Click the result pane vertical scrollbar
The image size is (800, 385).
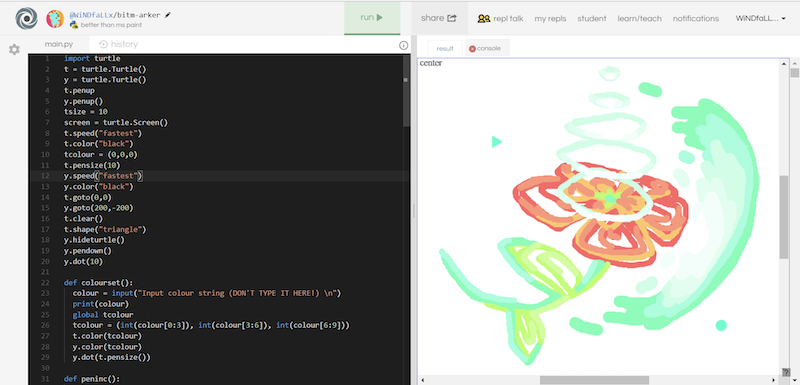784,217
